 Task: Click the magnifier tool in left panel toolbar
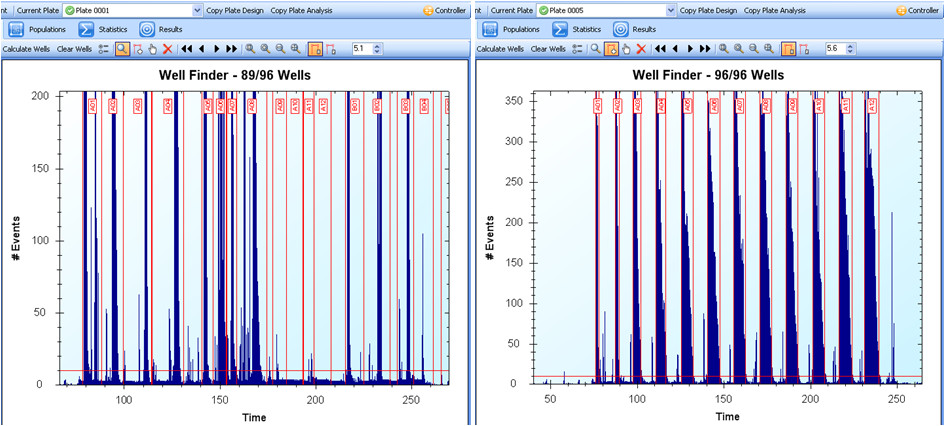[122, 49]
